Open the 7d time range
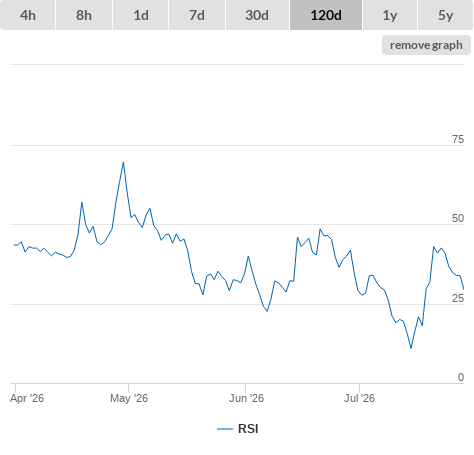Screen dimensions: 474x455 click(197, 15)
